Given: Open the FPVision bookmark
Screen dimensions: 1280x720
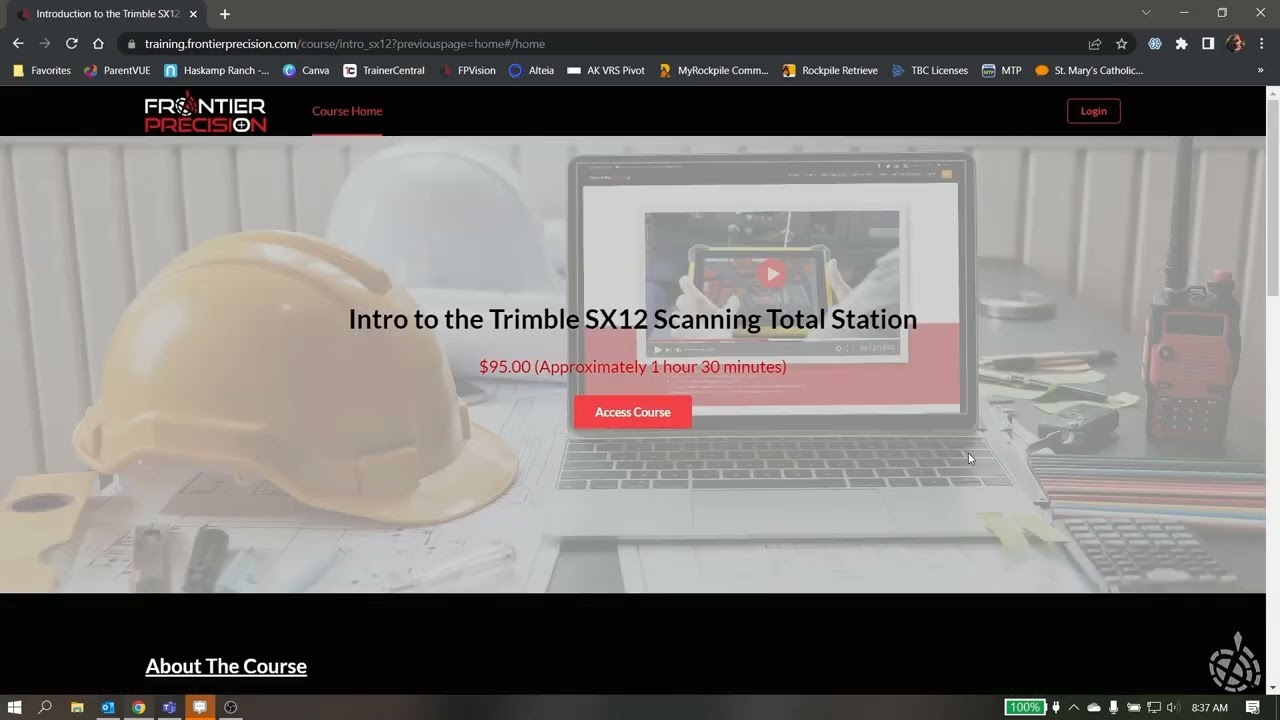Looking at the screenshot, I should pos(467,71).
